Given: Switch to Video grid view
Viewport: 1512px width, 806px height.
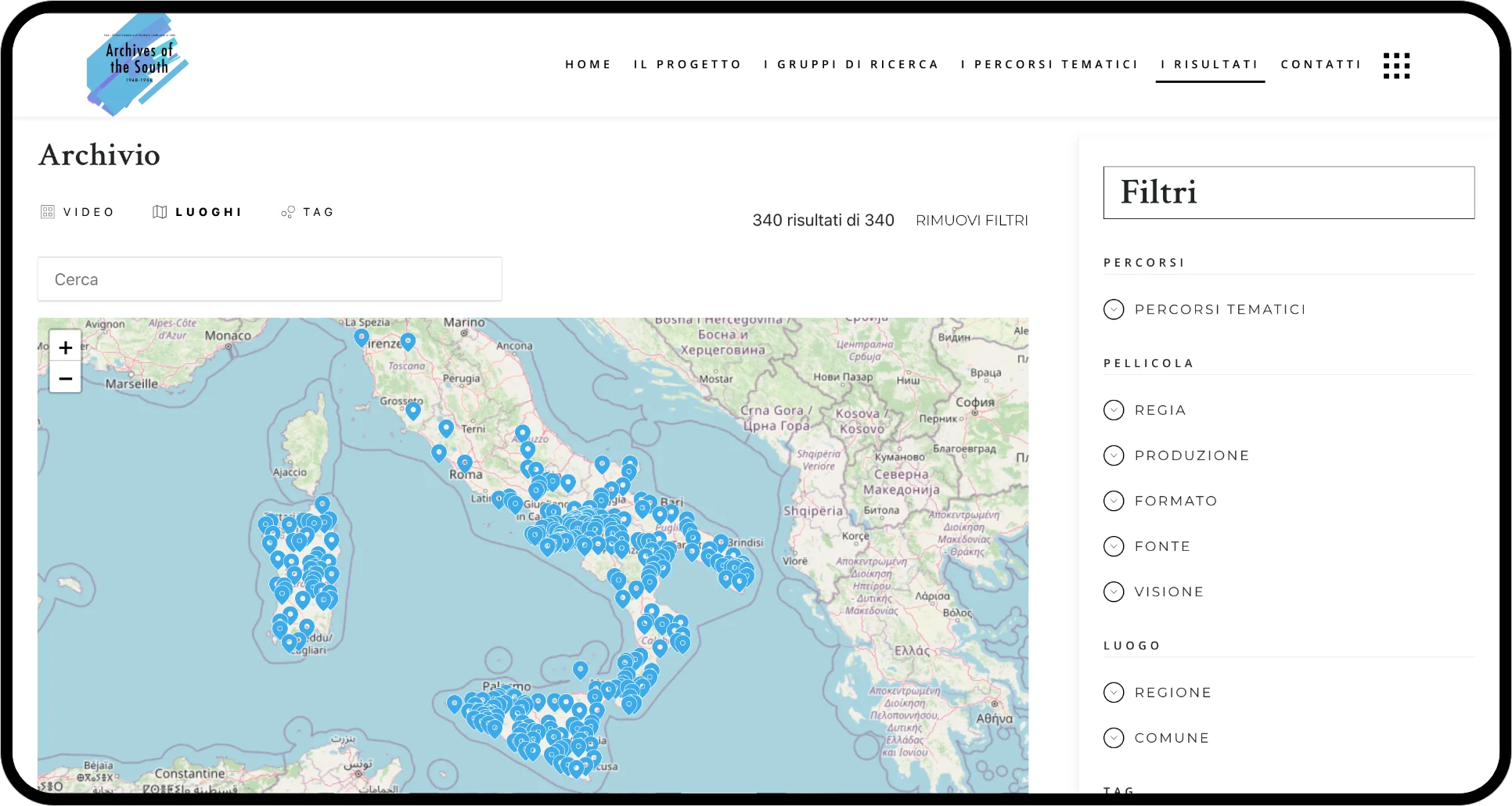Looking at the screenshot, I should click(x=77, y=212).
